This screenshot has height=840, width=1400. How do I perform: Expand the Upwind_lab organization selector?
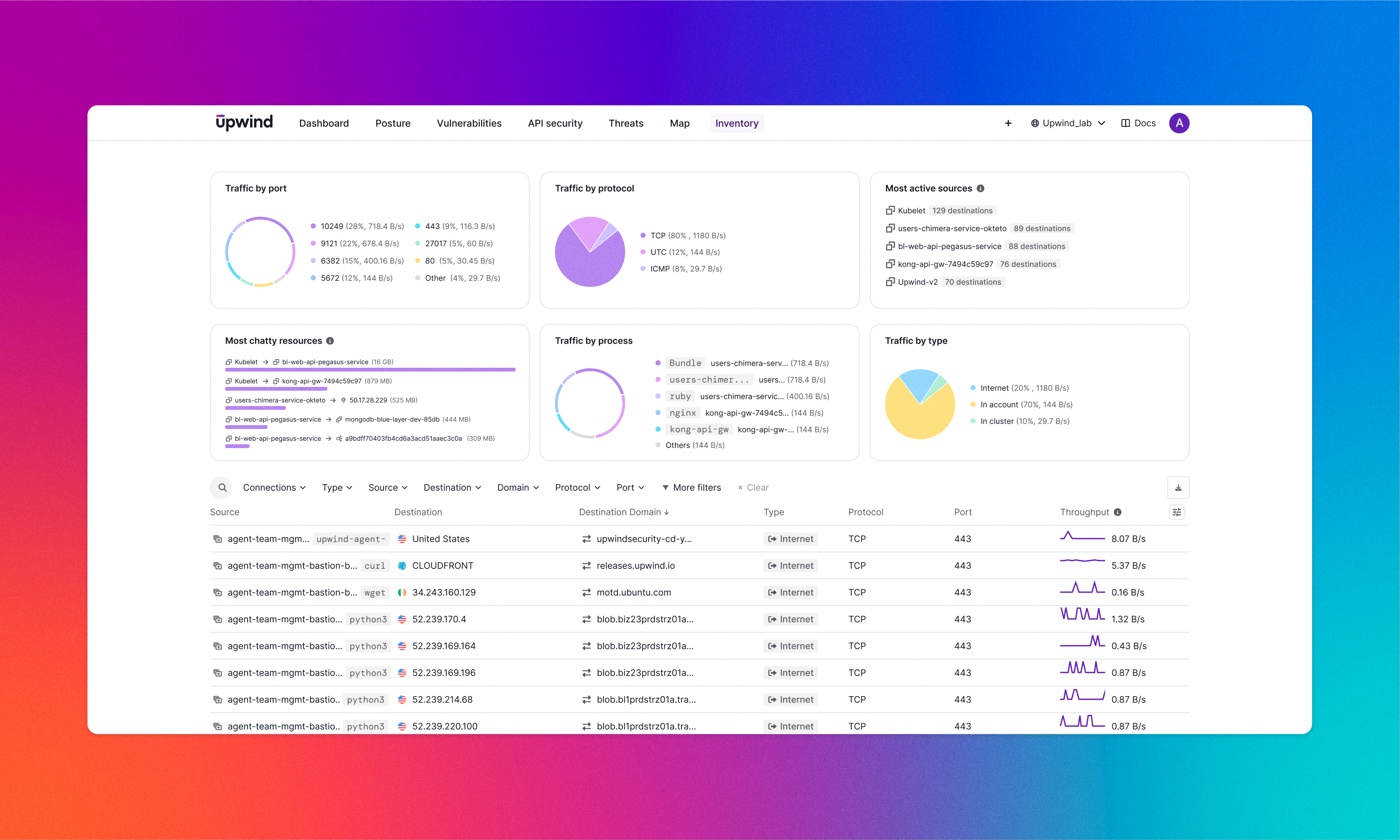coord(1068,123)
